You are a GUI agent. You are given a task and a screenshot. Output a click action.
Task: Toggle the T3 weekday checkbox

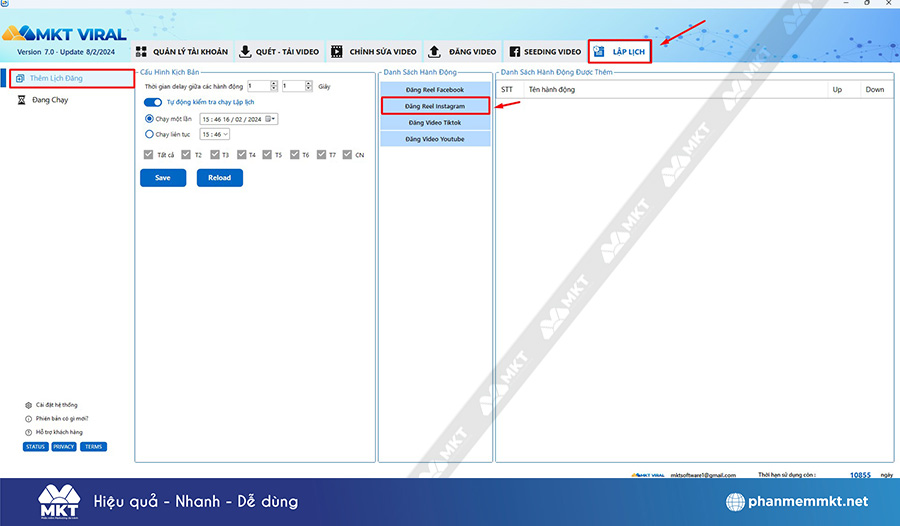tap(215, 154)
